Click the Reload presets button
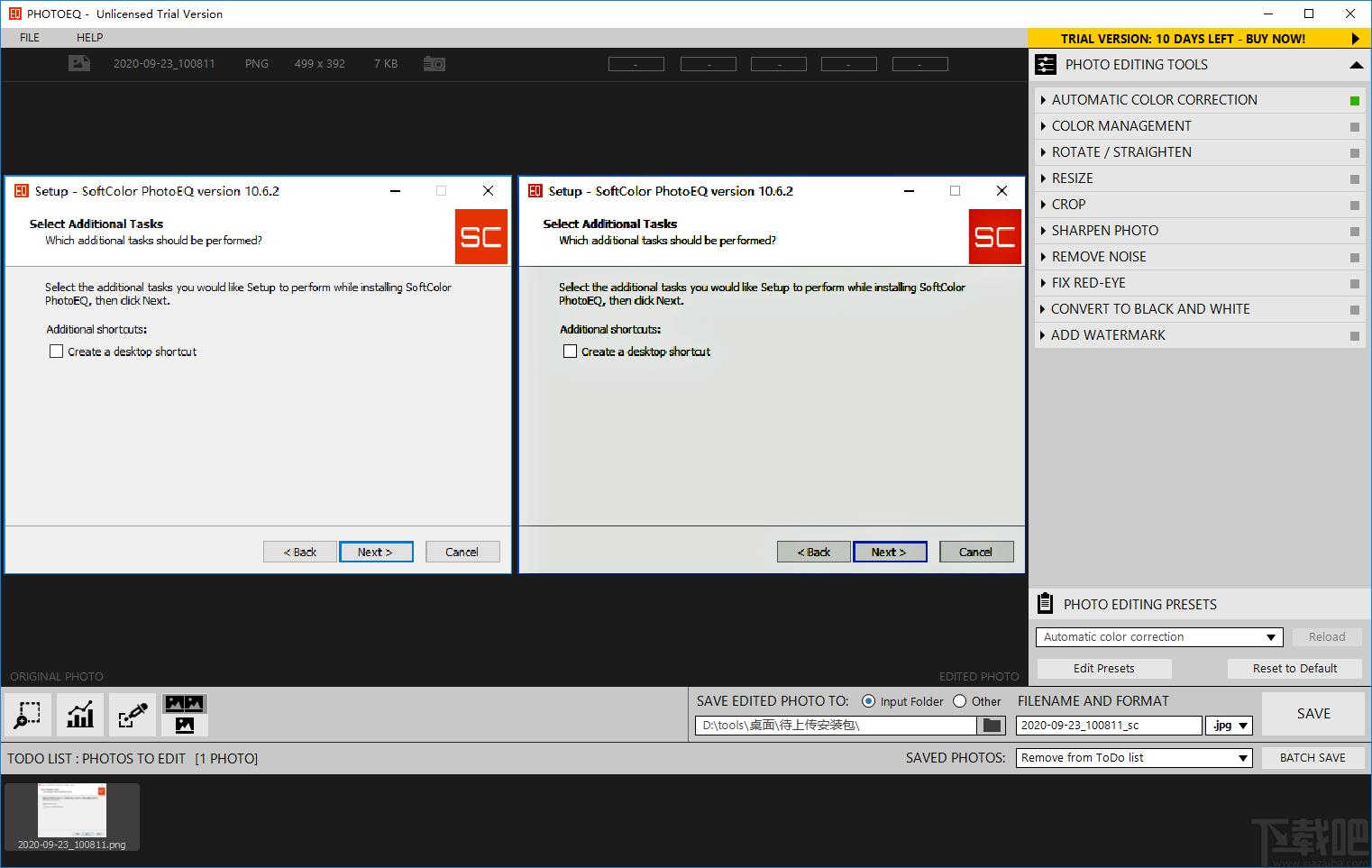 (x=1327, y=637)
